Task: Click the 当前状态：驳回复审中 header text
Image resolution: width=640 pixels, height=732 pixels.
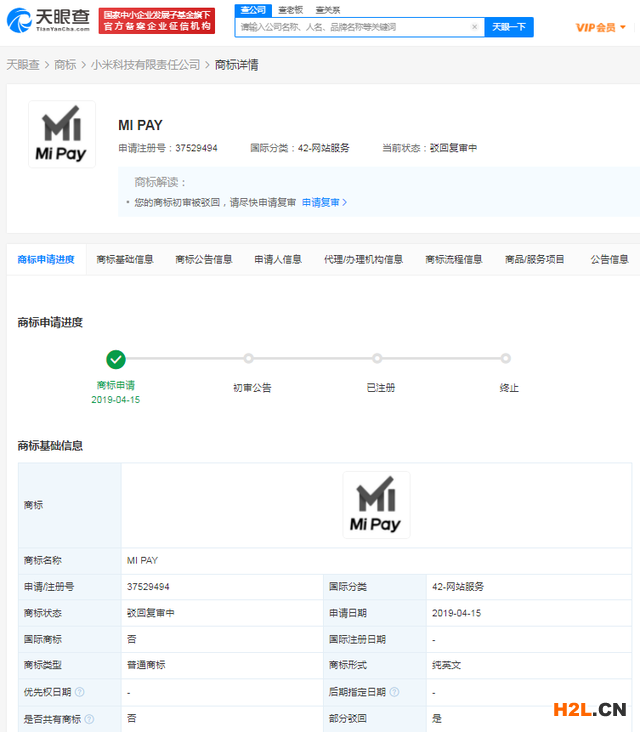Action: (x=429, y=148)
